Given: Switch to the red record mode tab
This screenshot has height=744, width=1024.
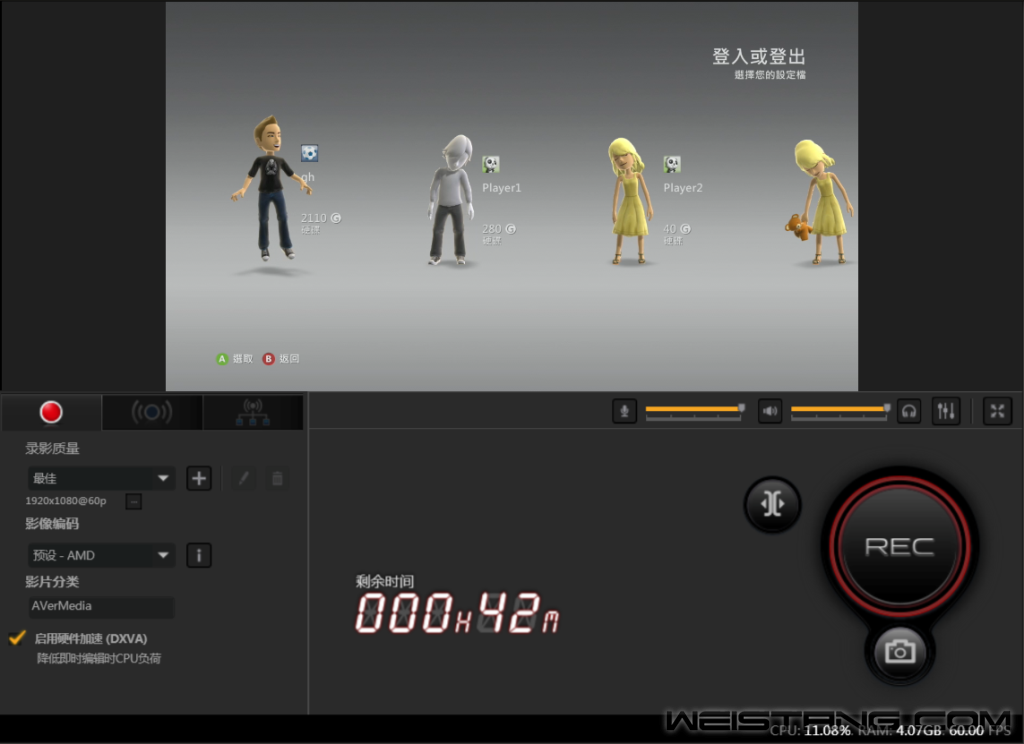Looking at the screenshot, I should tap(51, 412).
